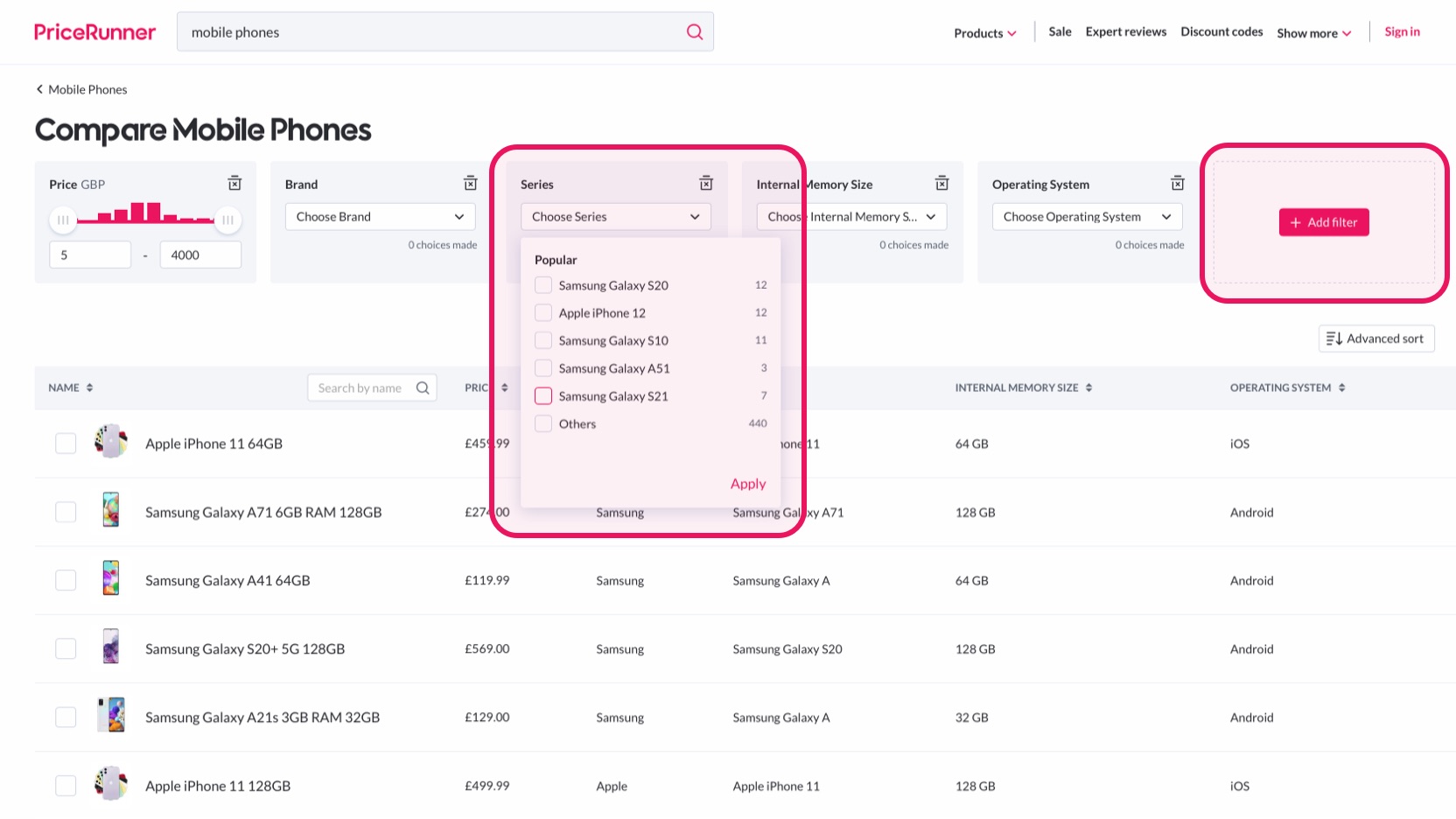Grab the maximum price slider handle

[227, 220]
